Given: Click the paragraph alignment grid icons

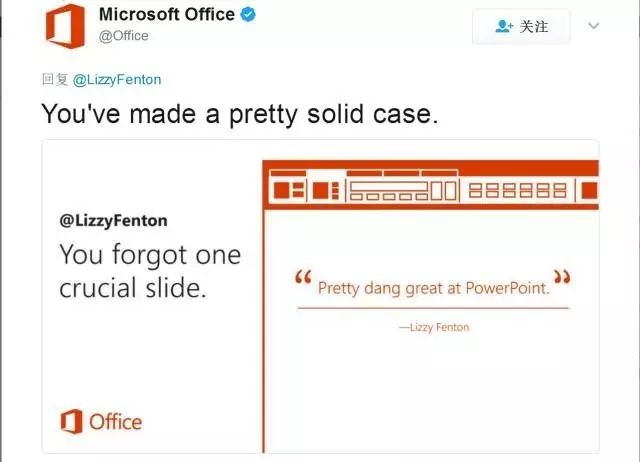Looking at the screenshot, I should (x=518, y=191).
